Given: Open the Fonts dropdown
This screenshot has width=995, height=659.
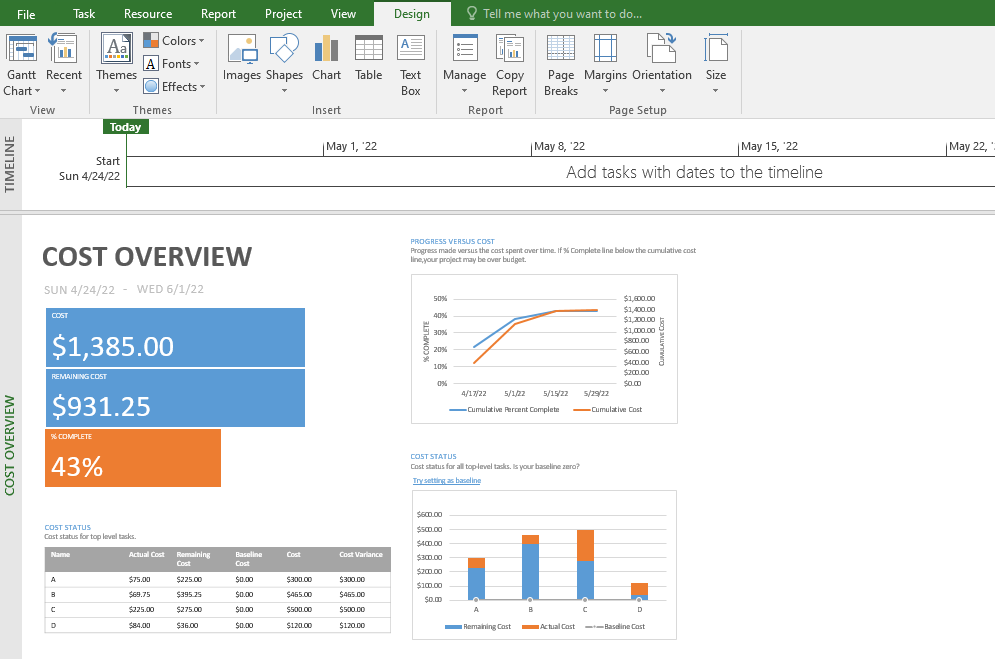Looking at the screenshot, I should (x=175, y=63).
